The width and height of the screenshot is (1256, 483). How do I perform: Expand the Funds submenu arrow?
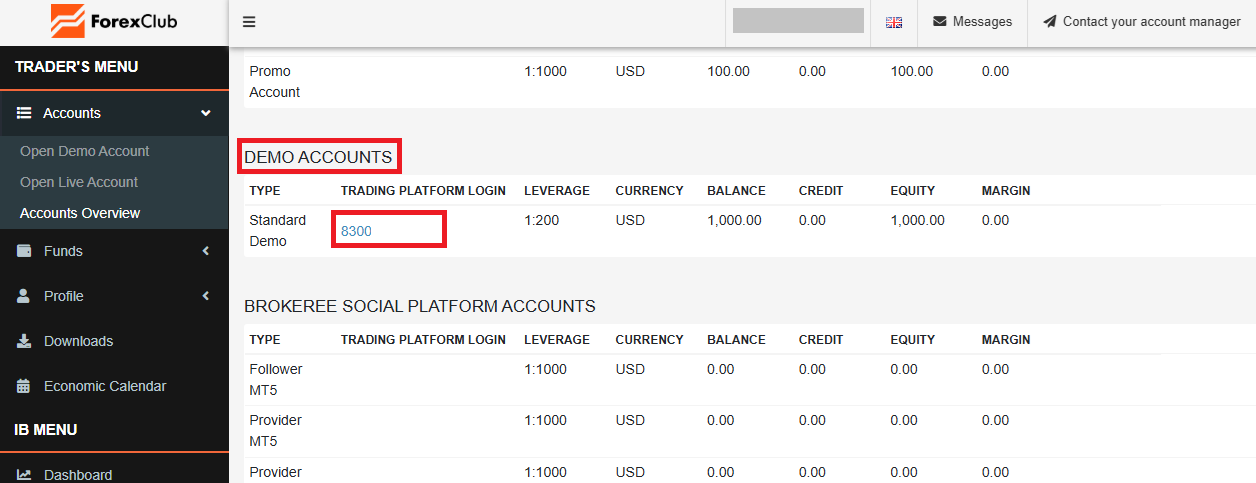pyautogui.click(x=206, y=251)
